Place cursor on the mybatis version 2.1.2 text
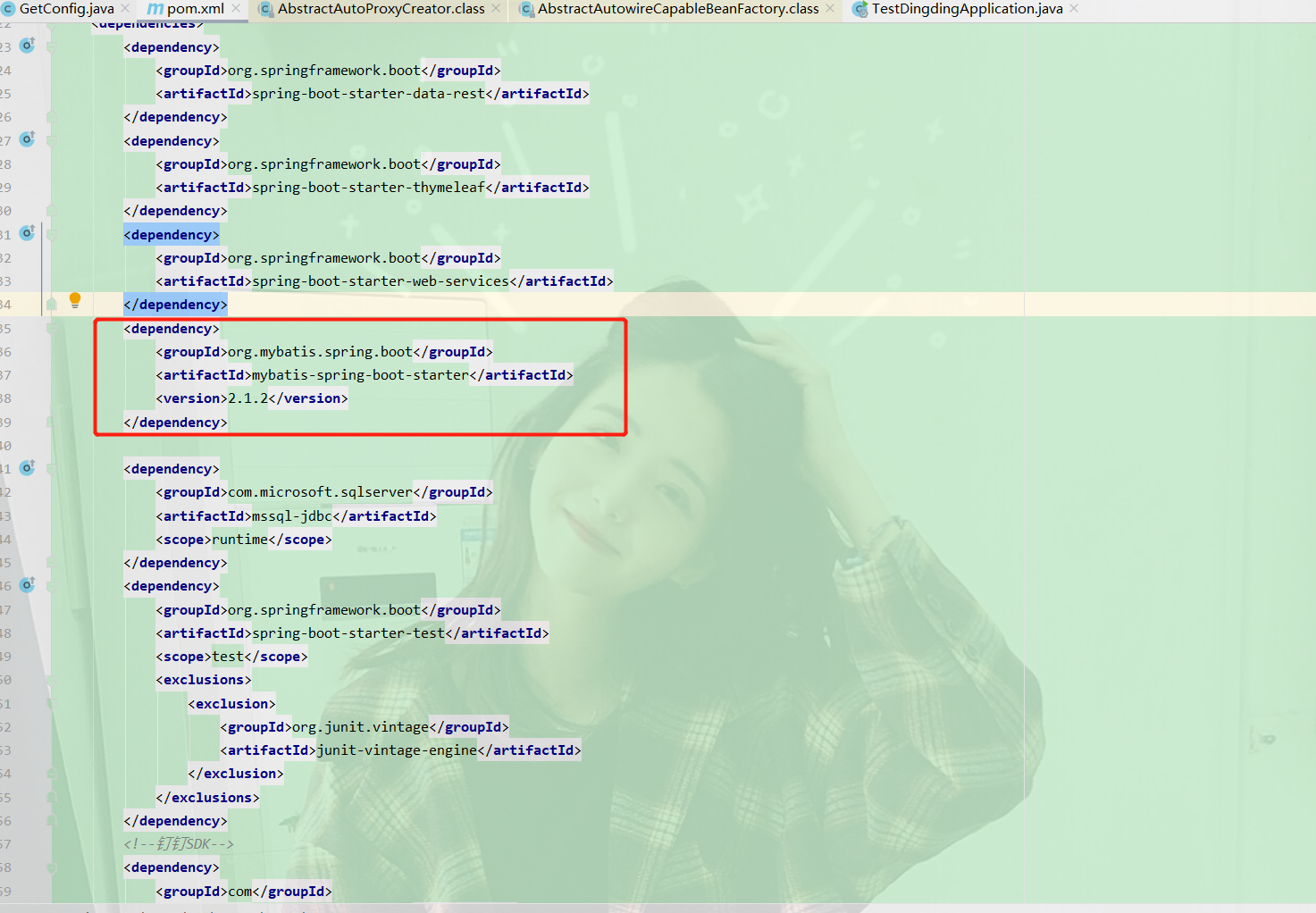1316x913 pixels. coord(250,398)
